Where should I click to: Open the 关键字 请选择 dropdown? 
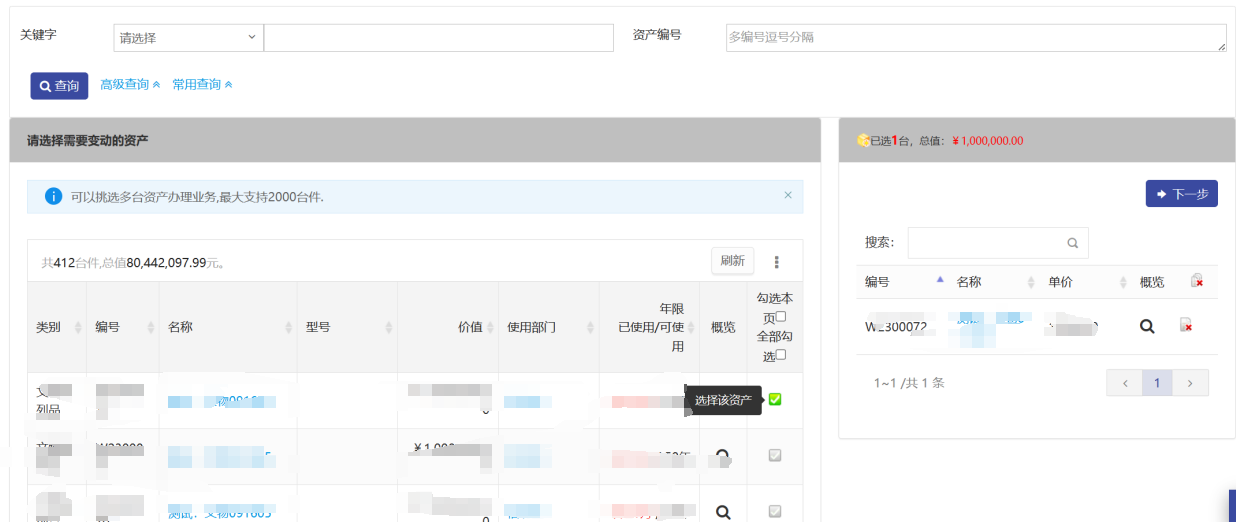[188, 38]
